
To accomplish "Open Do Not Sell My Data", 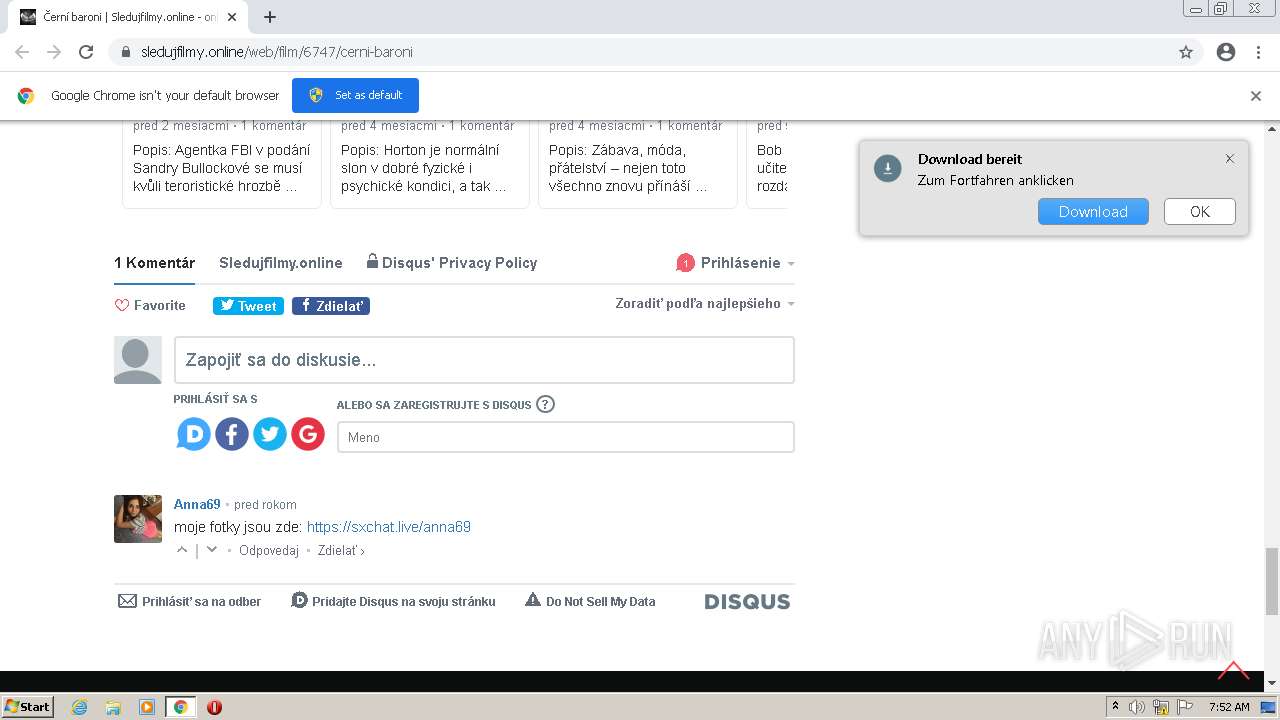I will coord(590,601).
